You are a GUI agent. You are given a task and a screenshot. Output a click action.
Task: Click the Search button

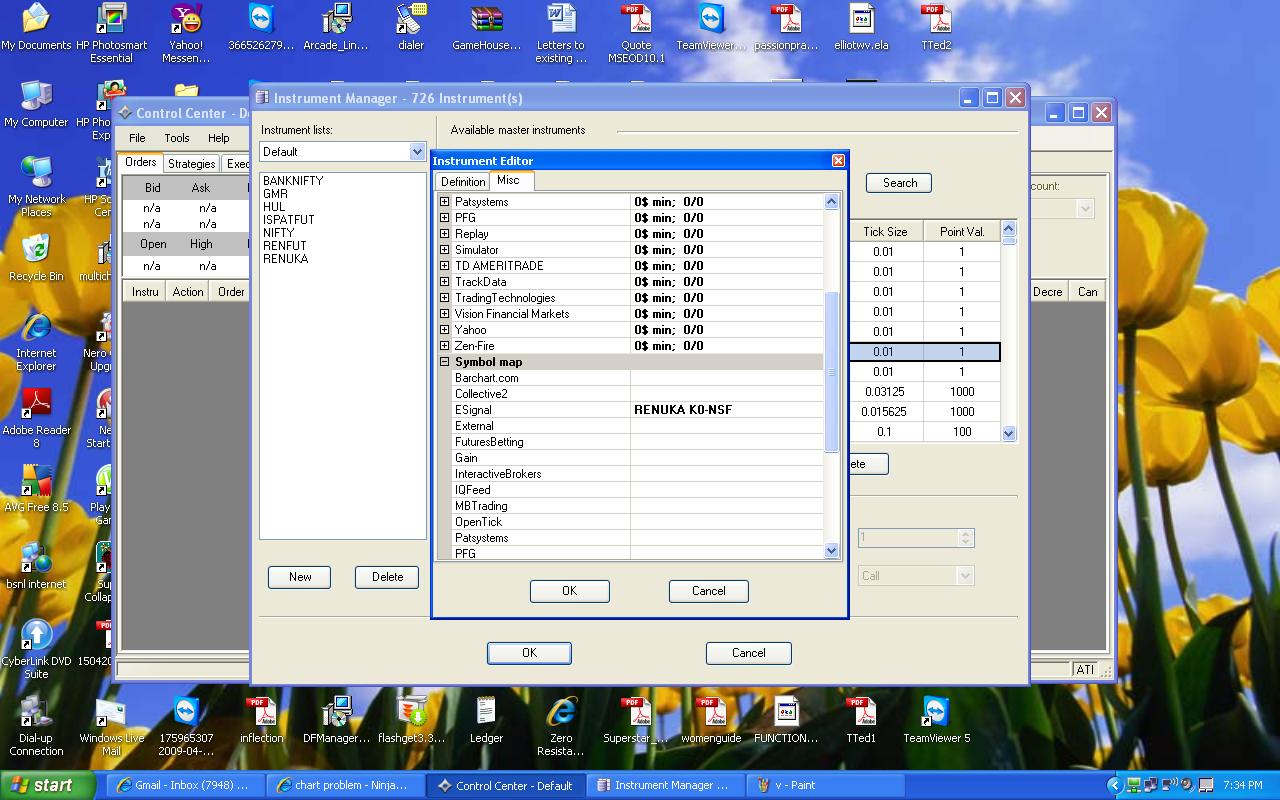point(899,183)
